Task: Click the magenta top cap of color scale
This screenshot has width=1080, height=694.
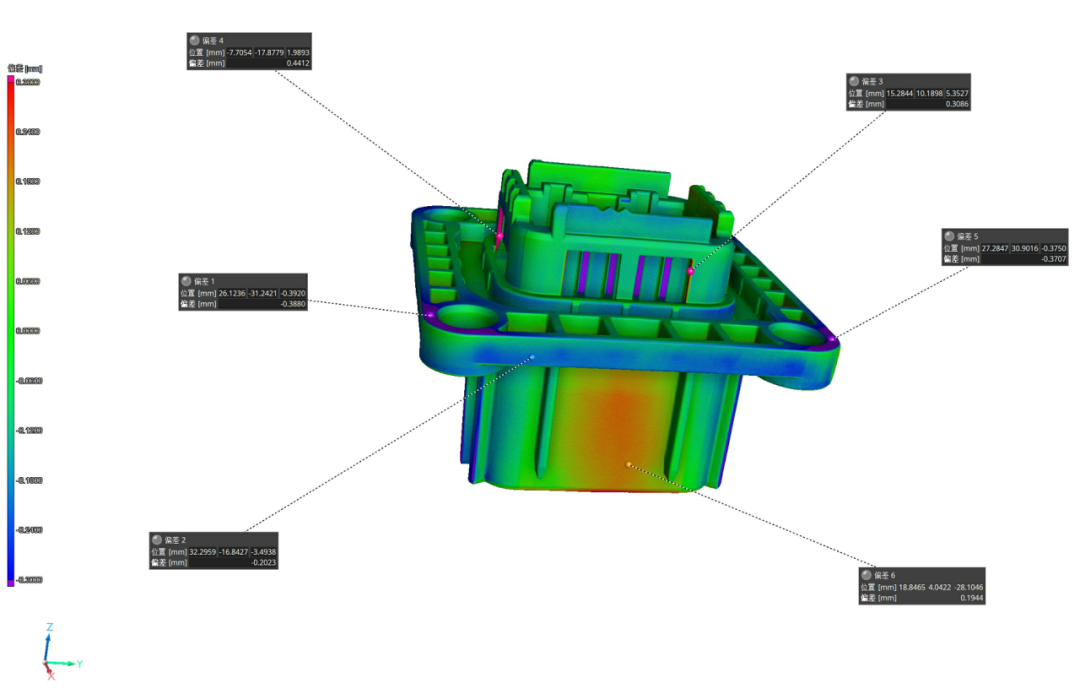Action: (x=10, y=79)
